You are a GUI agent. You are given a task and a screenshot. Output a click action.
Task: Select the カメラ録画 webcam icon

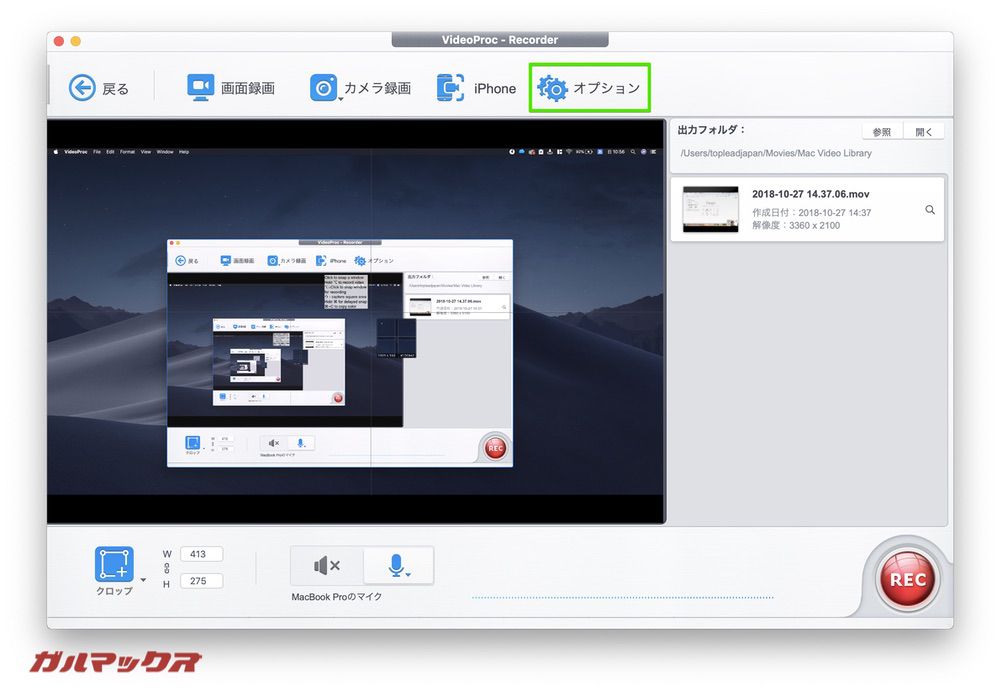click(322, 87)
